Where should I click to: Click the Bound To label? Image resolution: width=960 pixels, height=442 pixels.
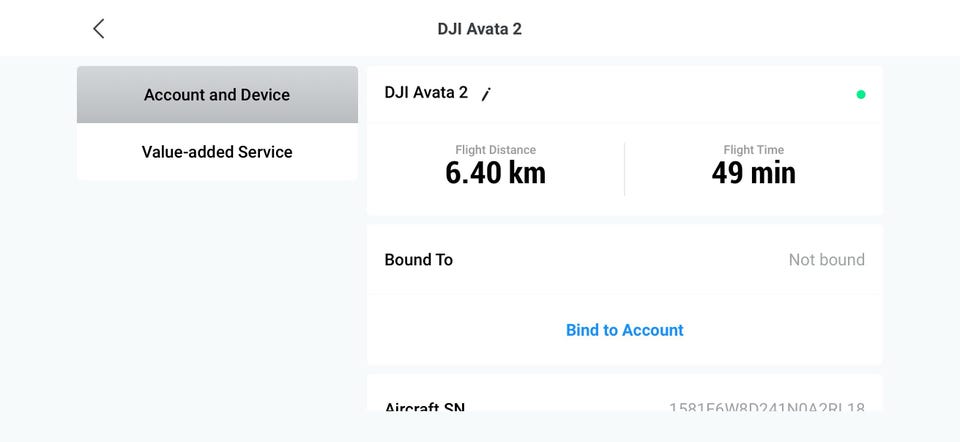point(418,260)
